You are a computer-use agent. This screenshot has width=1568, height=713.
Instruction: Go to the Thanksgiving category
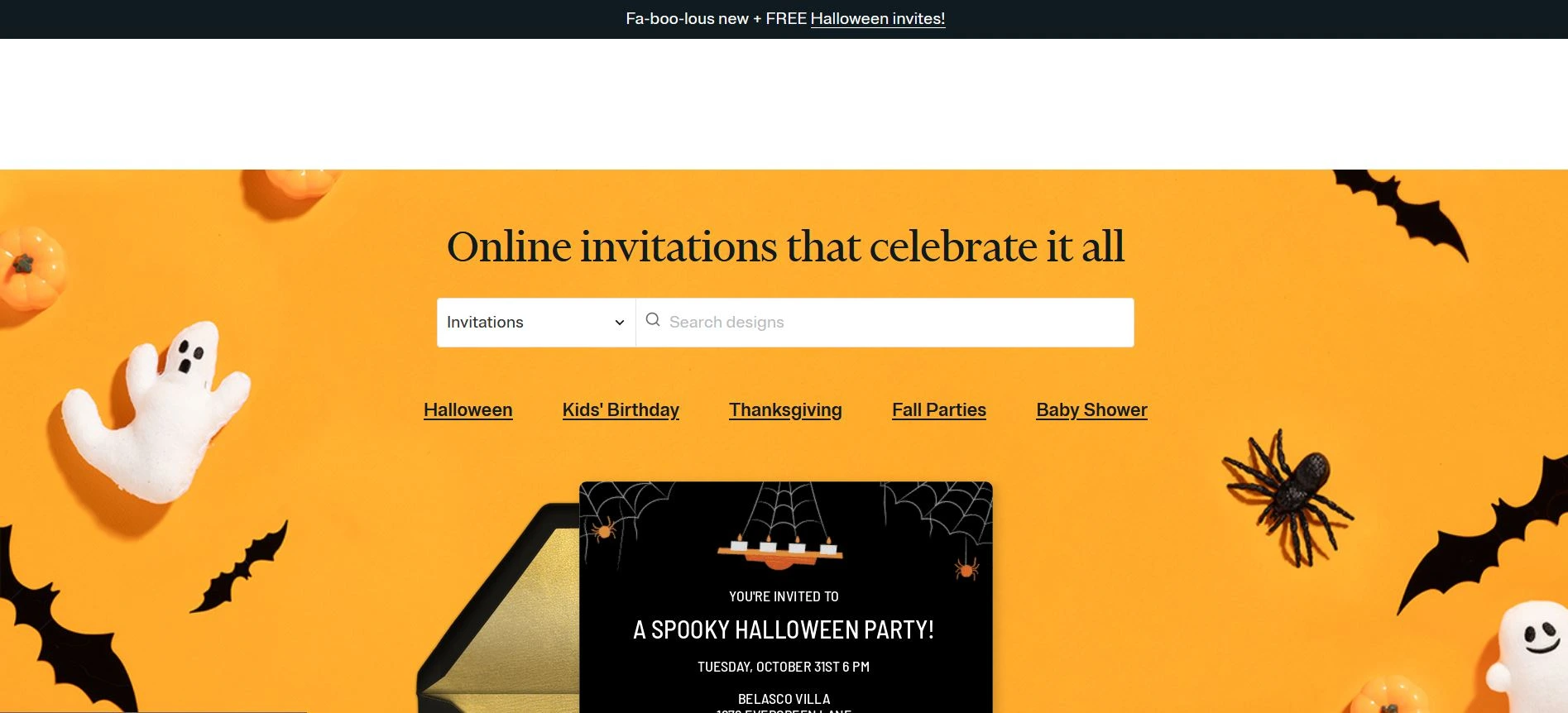pos(785,409)
